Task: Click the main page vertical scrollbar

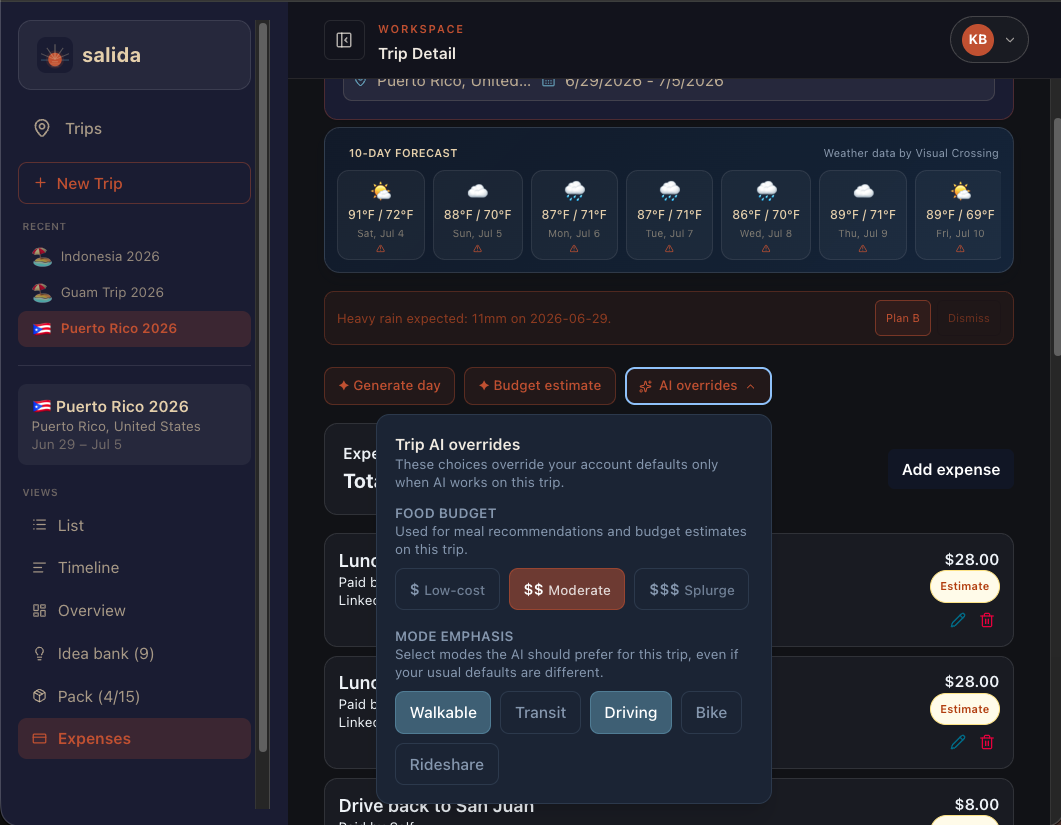Action: (x=1057, y=237)
